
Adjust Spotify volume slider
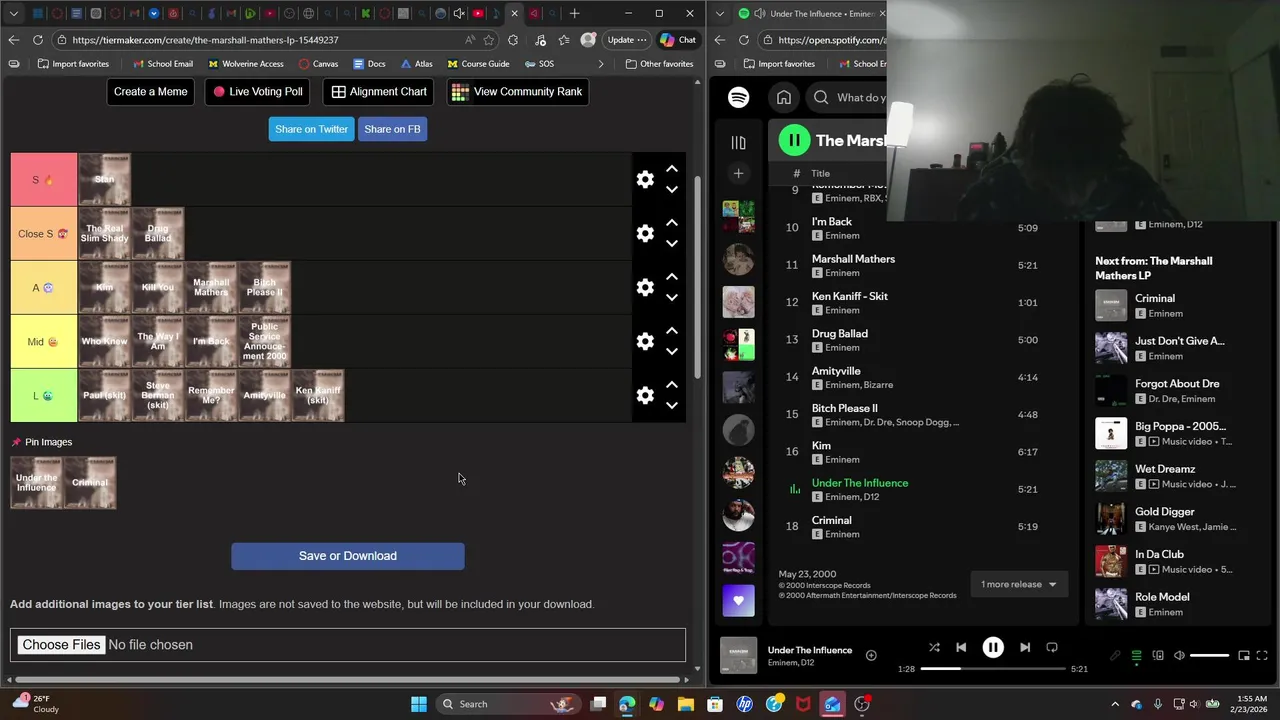(x=1209, y=656)
